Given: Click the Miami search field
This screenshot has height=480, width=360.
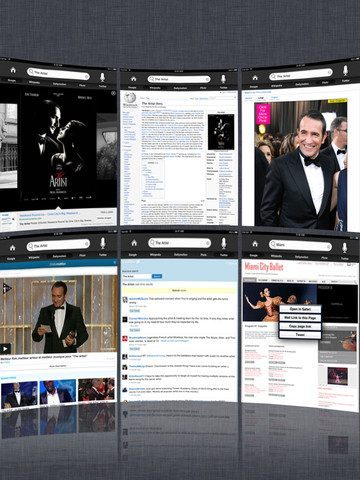Looking at the screenshot, I should (300, 245).
